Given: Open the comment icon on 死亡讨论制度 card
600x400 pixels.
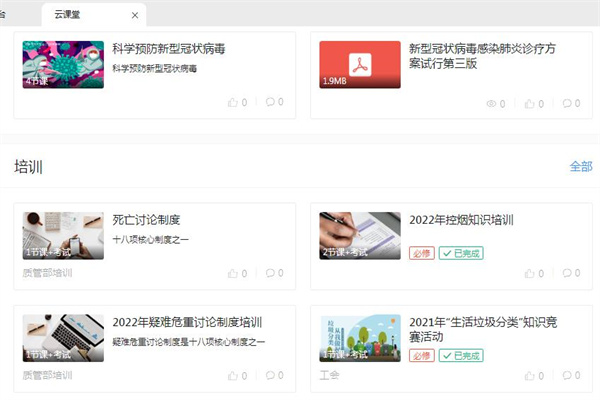Looking at the screenshot, I should point(270,273).
